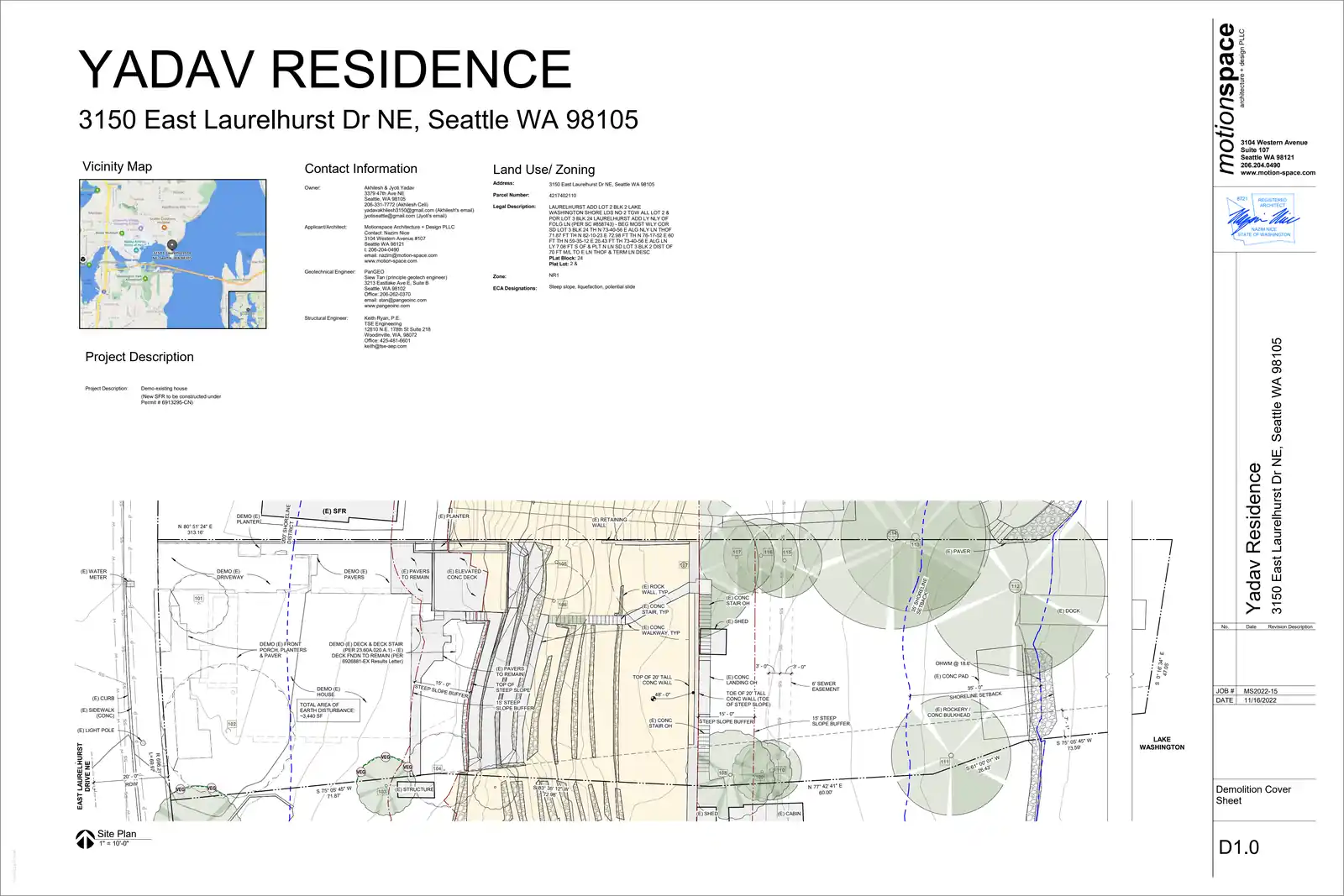This screenshot has width=1344, height=896.
Task: Click (E) WATER METER label
Action: pos(94,574)
